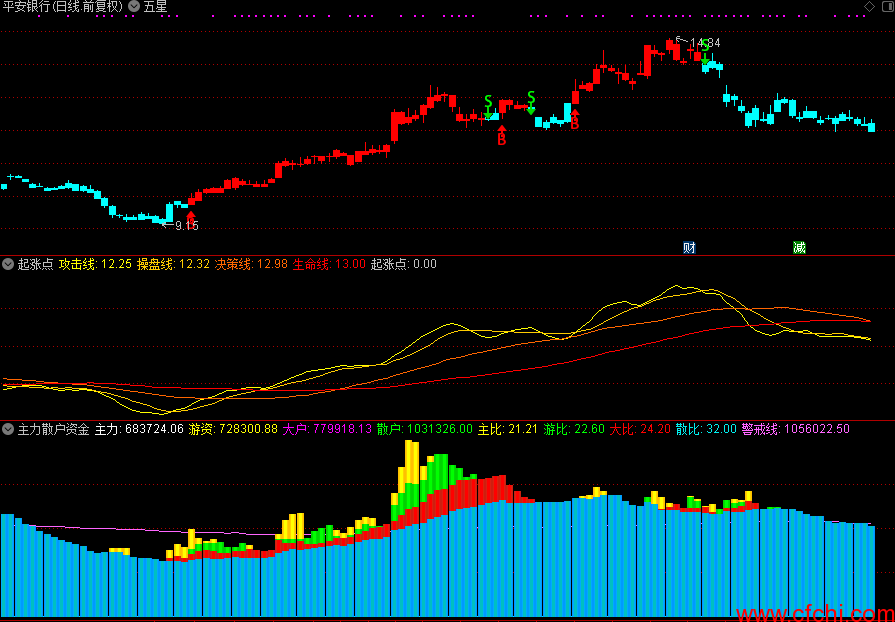Screen dimensions: 895x622
Task: Click the 主力散户资金 indicator name
Action: pyautogui.click(x=54, y=429)
